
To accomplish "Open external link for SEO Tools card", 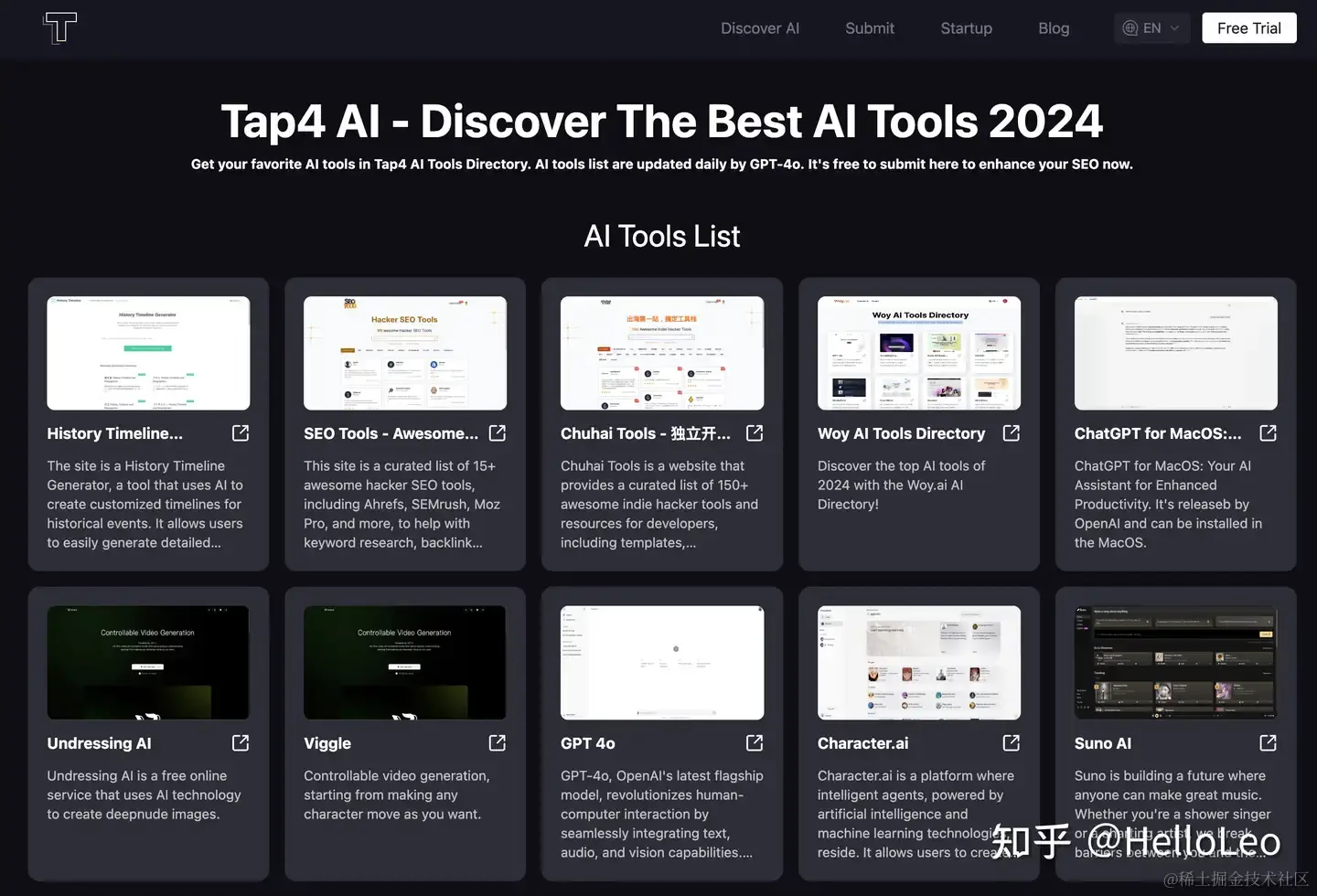I will [498, 433].
